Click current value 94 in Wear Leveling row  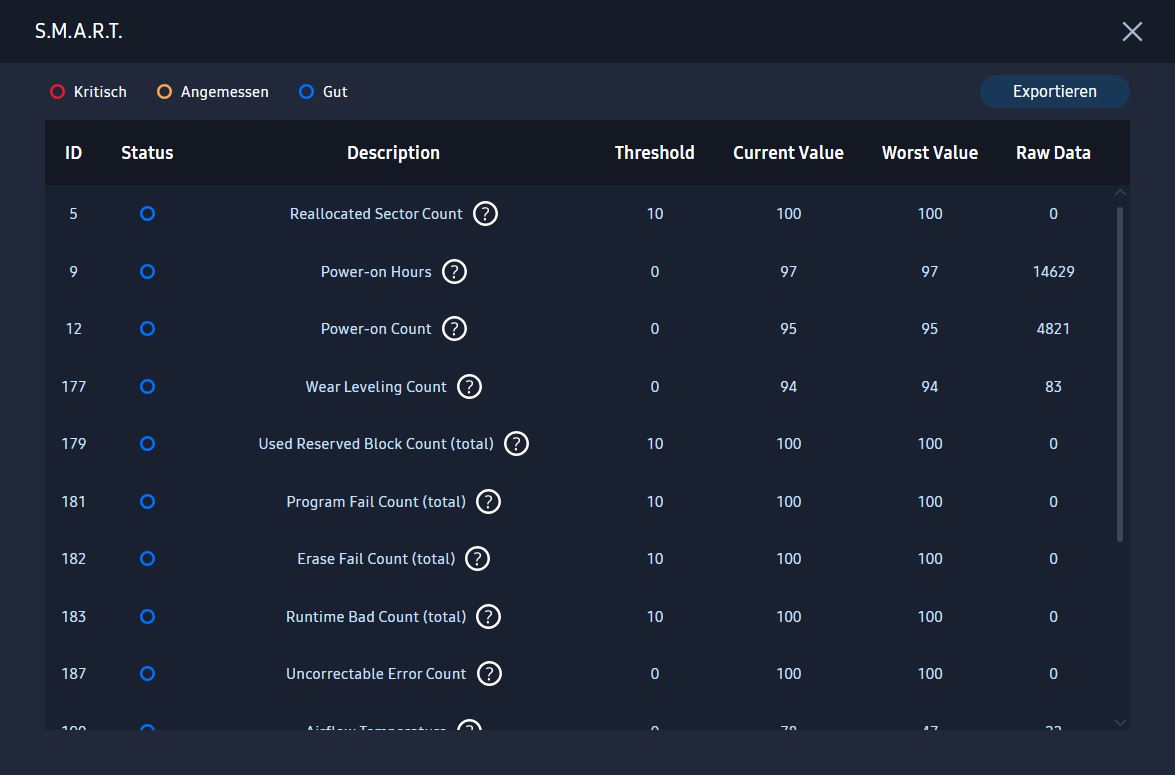788,387
